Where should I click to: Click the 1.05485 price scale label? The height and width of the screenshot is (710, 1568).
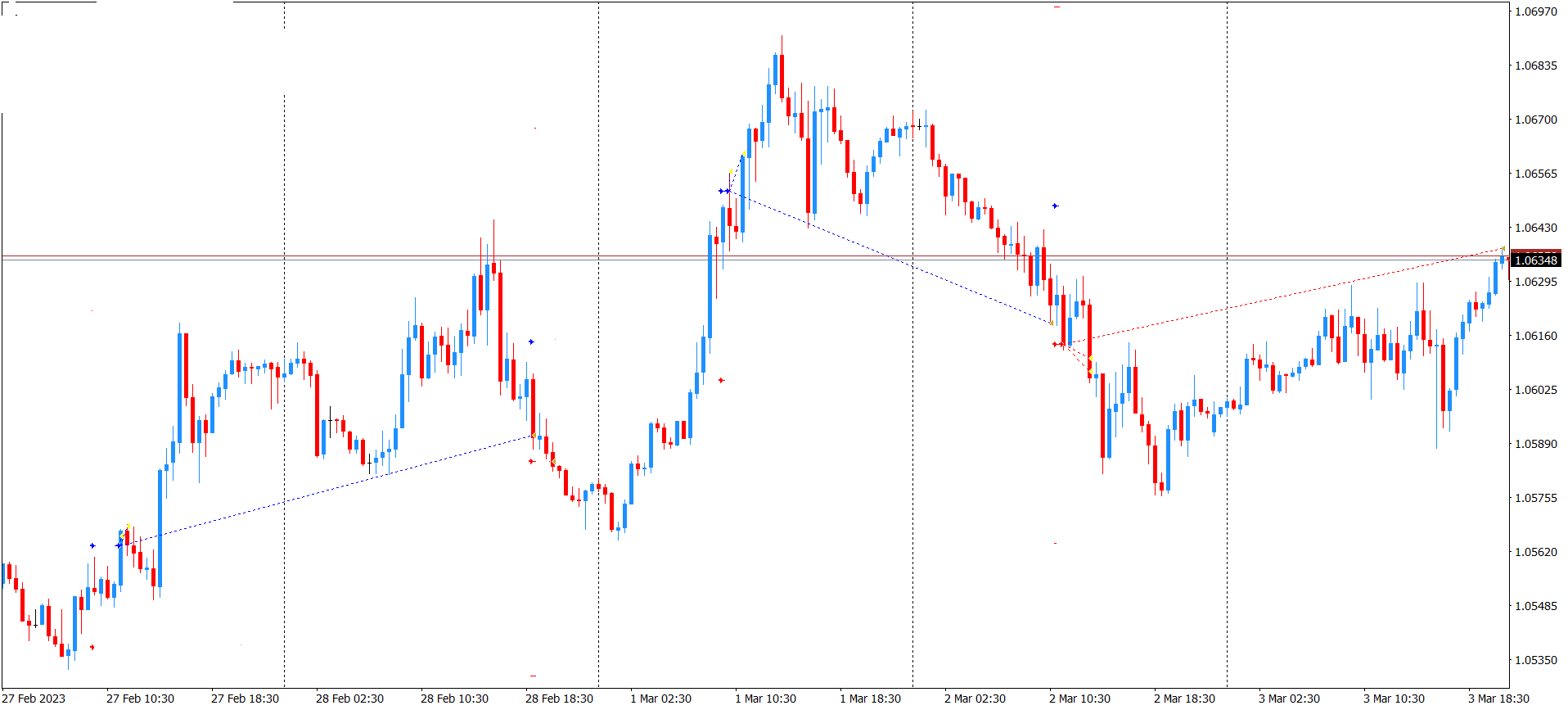pyautogui.click(x=1536, y=606)
